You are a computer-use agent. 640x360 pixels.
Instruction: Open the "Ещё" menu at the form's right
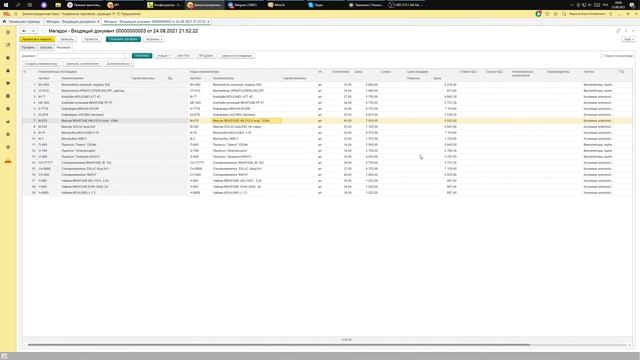click(x=628, y=39)
